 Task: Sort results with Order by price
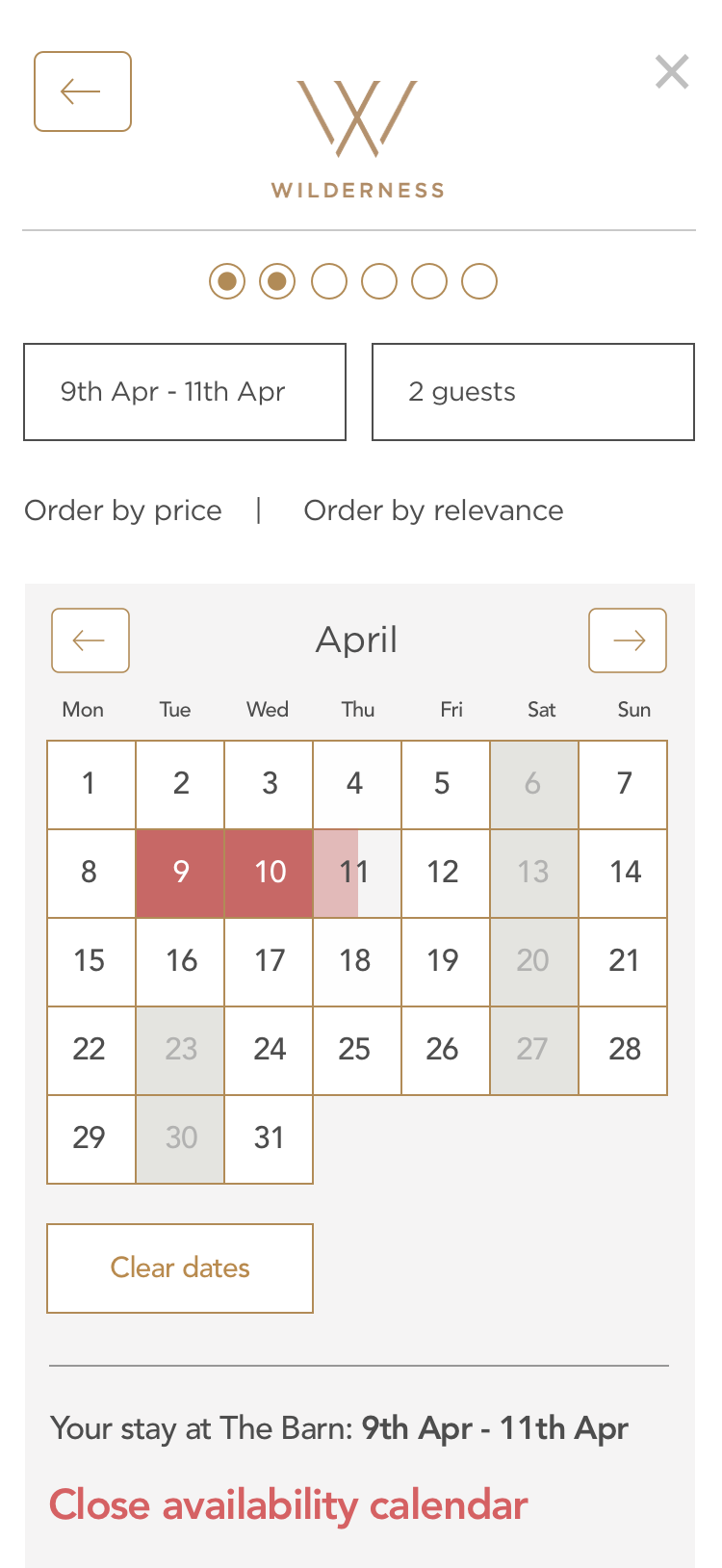(123, 510)
